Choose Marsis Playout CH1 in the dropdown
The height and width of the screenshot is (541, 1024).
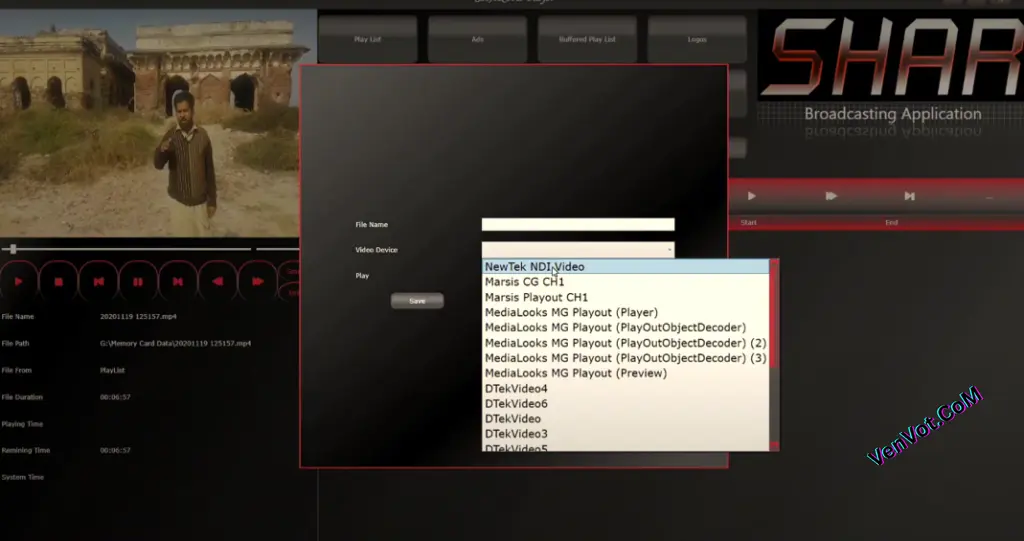[x=626, y=297]
